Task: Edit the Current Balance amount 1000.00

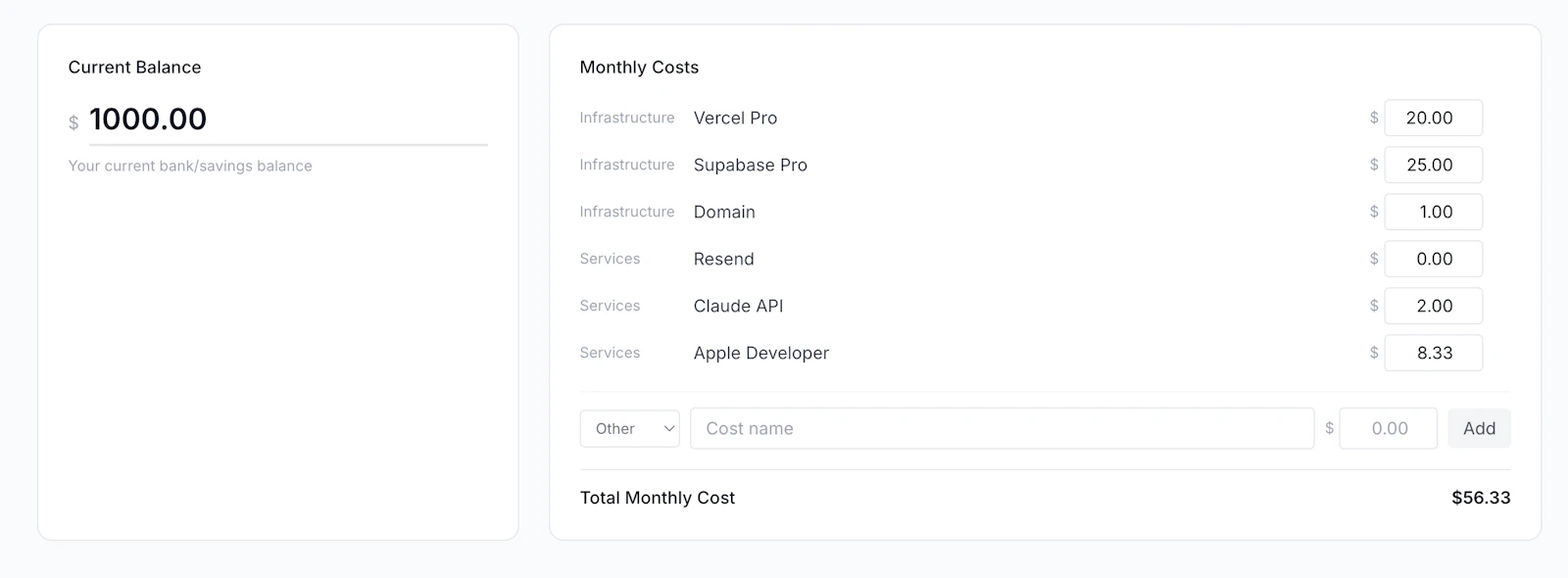Action: (288, 120)
